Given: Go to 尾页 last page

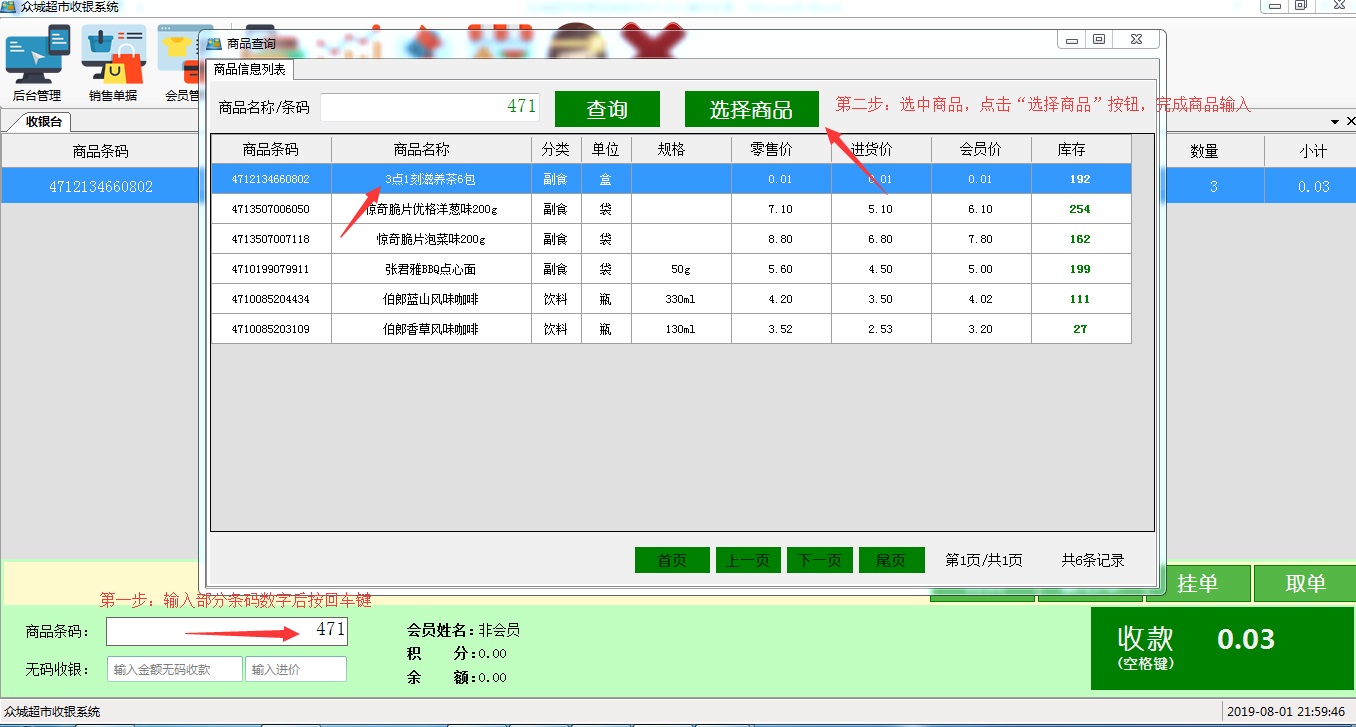Looking at the screenshot, I should point(891,560).
